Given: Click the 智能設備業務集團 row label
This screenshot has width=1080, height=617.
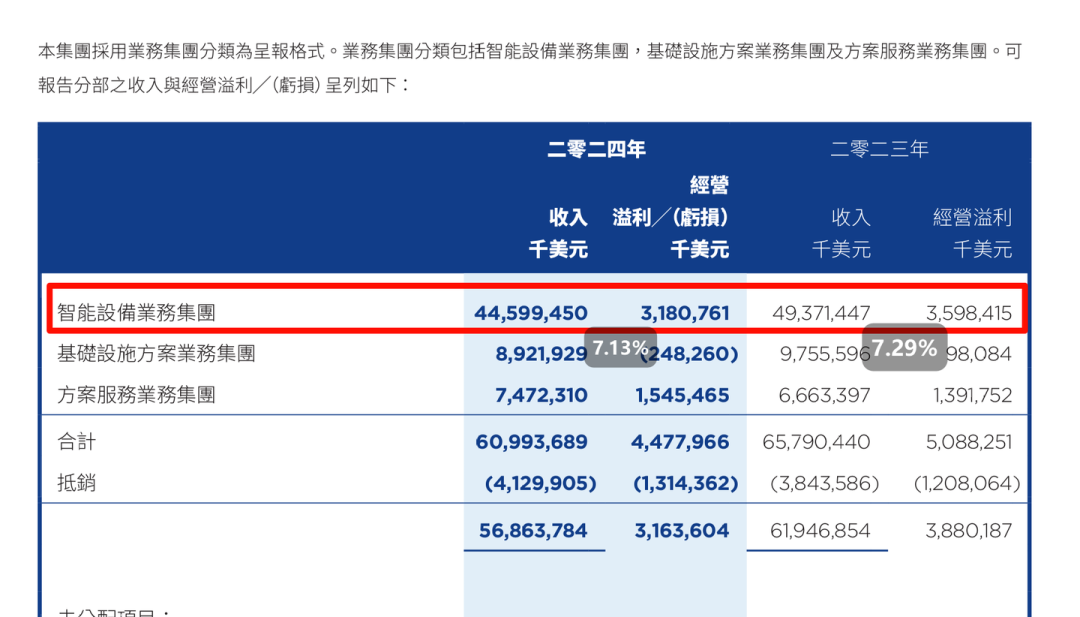Looking at the screenshot, I should [x=136, y=313].
